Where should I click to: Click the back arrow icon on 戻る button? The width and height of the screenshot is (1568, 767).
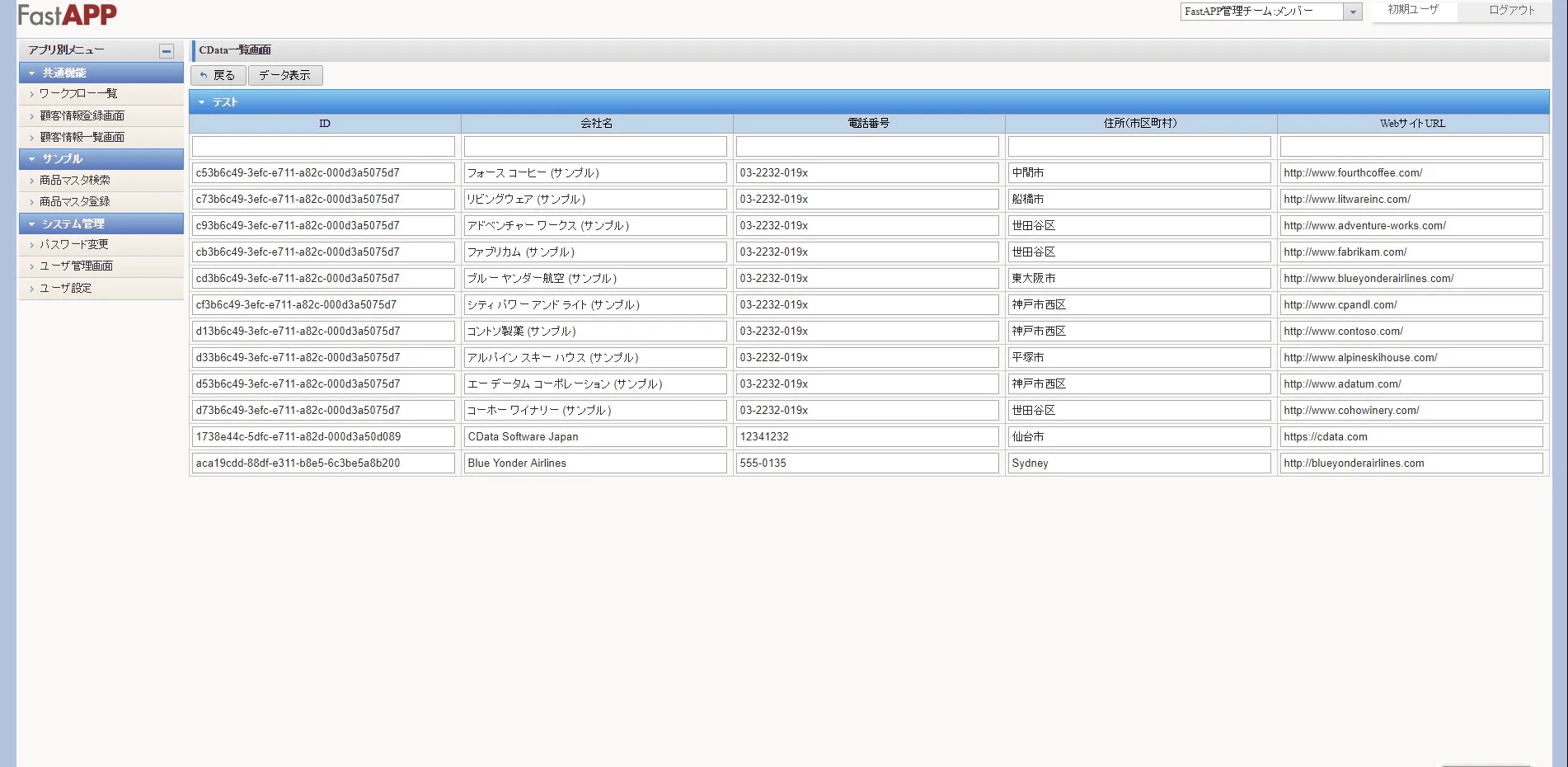204,75
